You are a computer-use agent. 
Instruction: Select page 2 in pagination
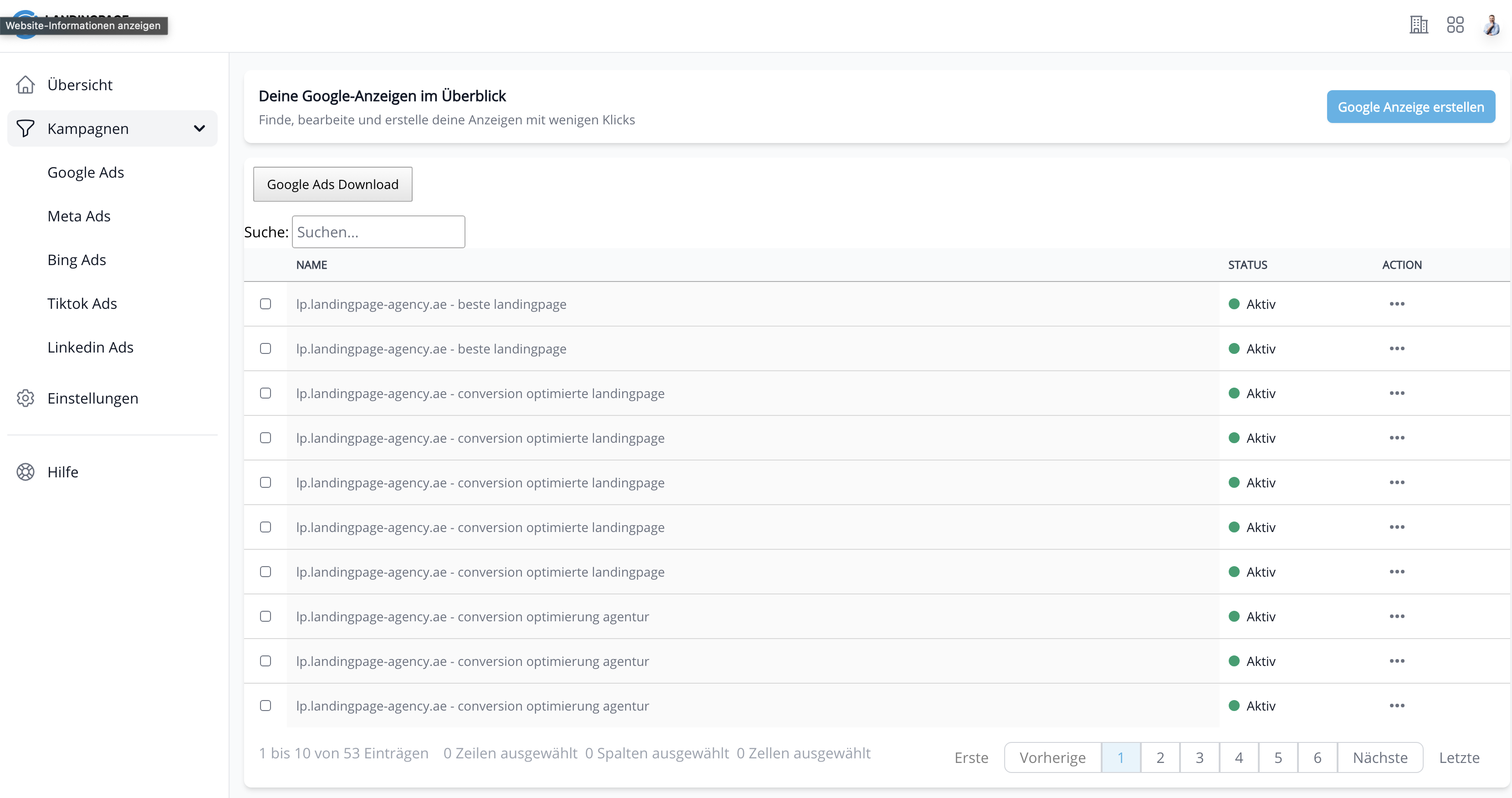click(x=1160, y=757)
